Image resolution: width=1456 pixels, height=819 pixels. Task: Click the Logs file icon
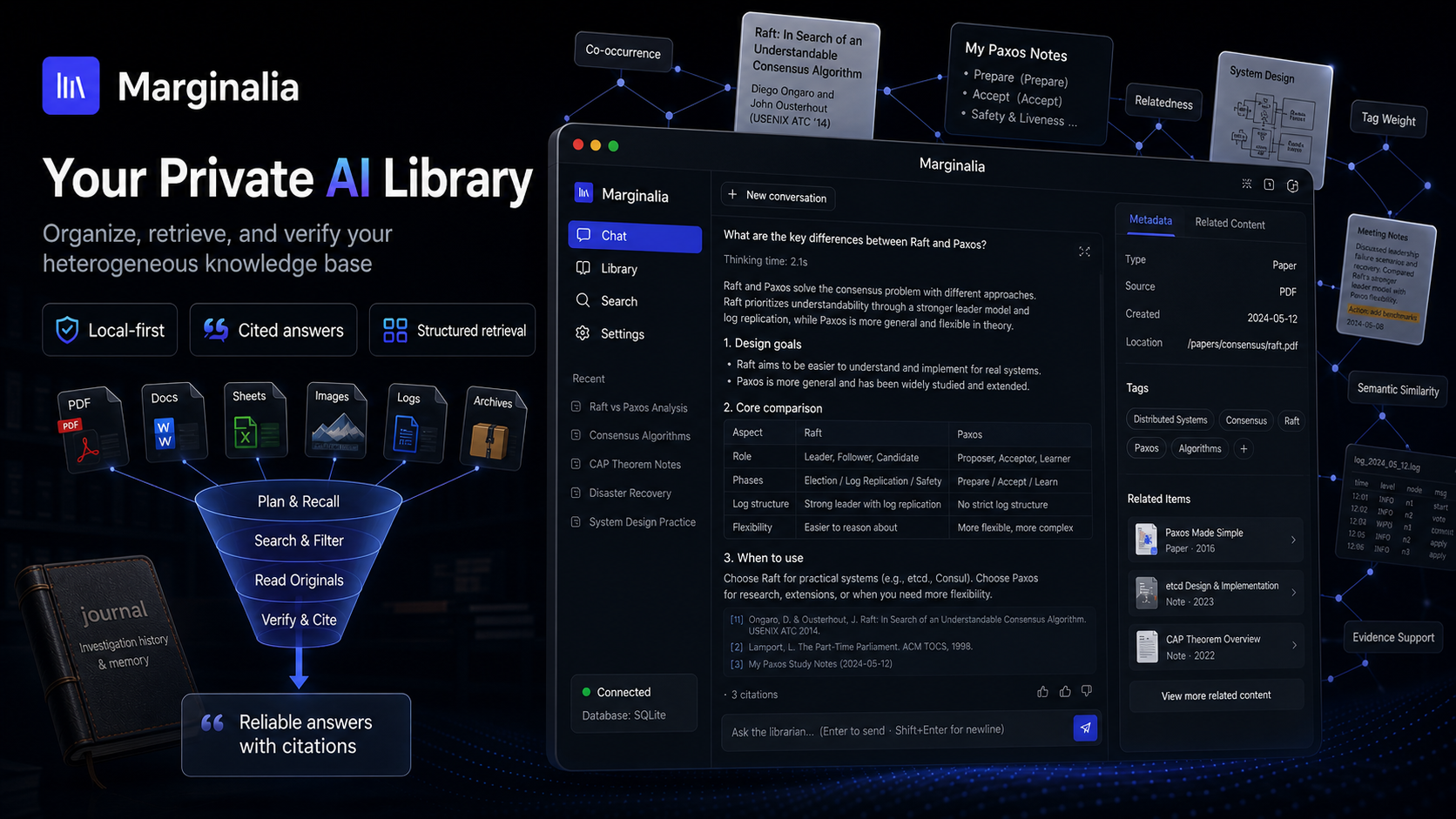click(x=415, y=423)
